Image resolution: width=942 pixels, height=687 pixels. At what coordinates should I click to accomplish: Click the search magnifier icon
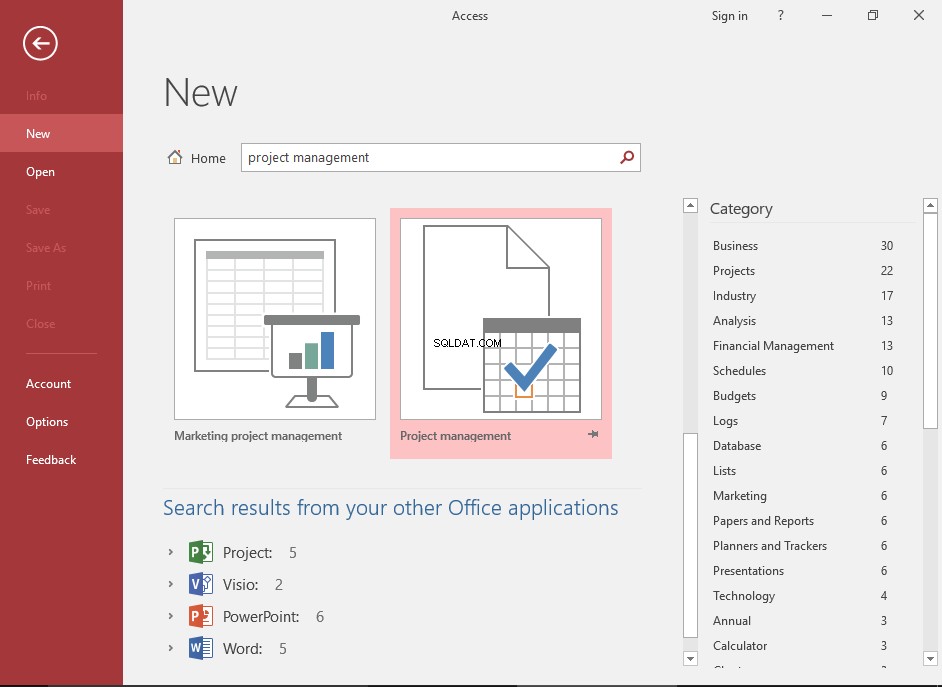point(627,157)
